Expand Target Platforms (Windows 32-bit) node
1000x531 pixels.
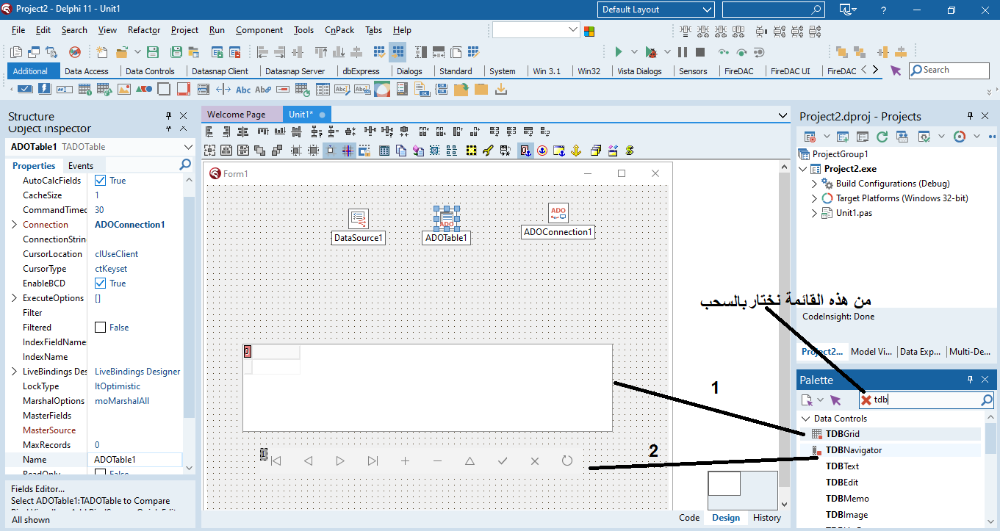(814, 198)
